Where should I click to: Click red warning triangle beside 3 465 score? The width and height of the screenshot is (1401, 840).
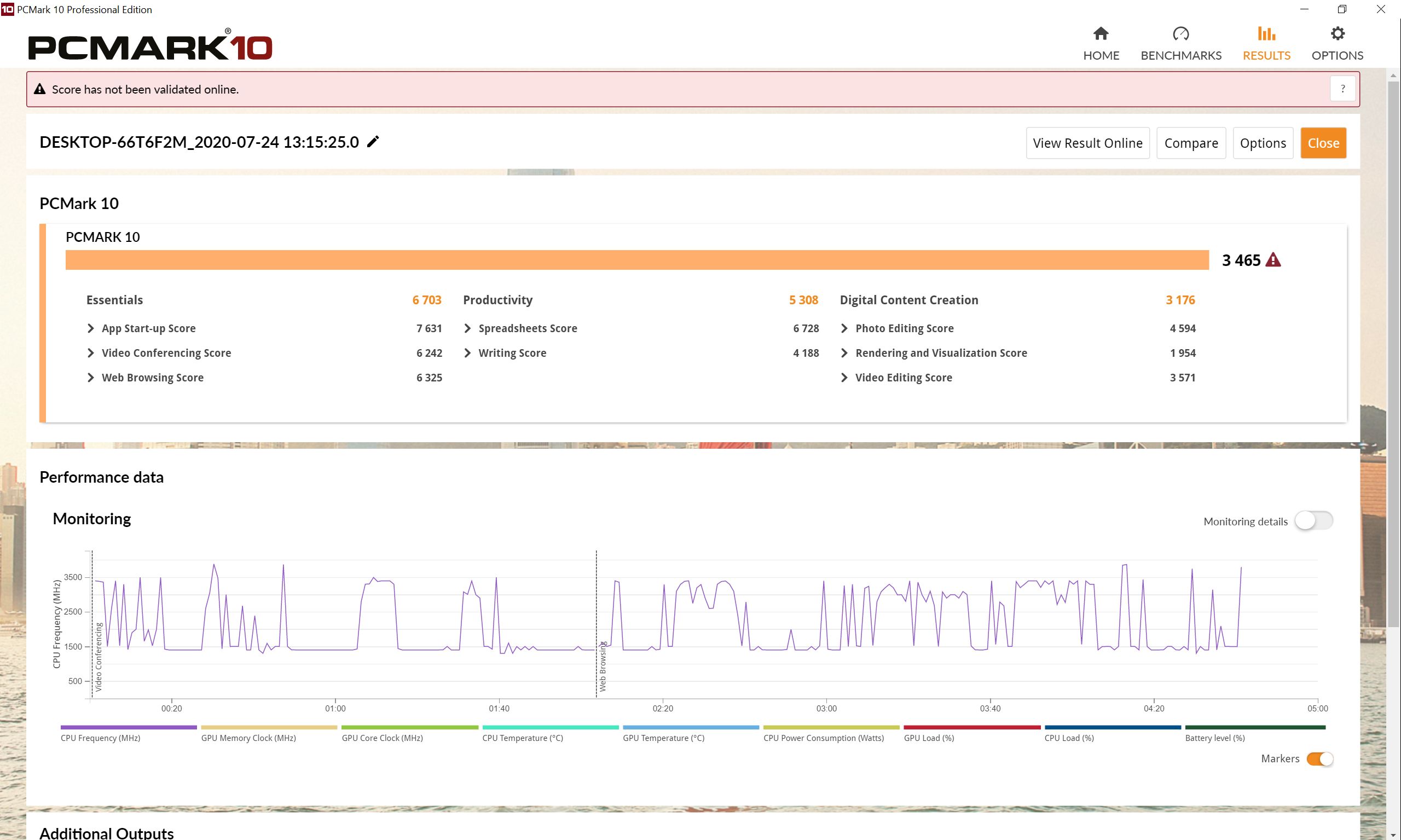click(1273, 260)
